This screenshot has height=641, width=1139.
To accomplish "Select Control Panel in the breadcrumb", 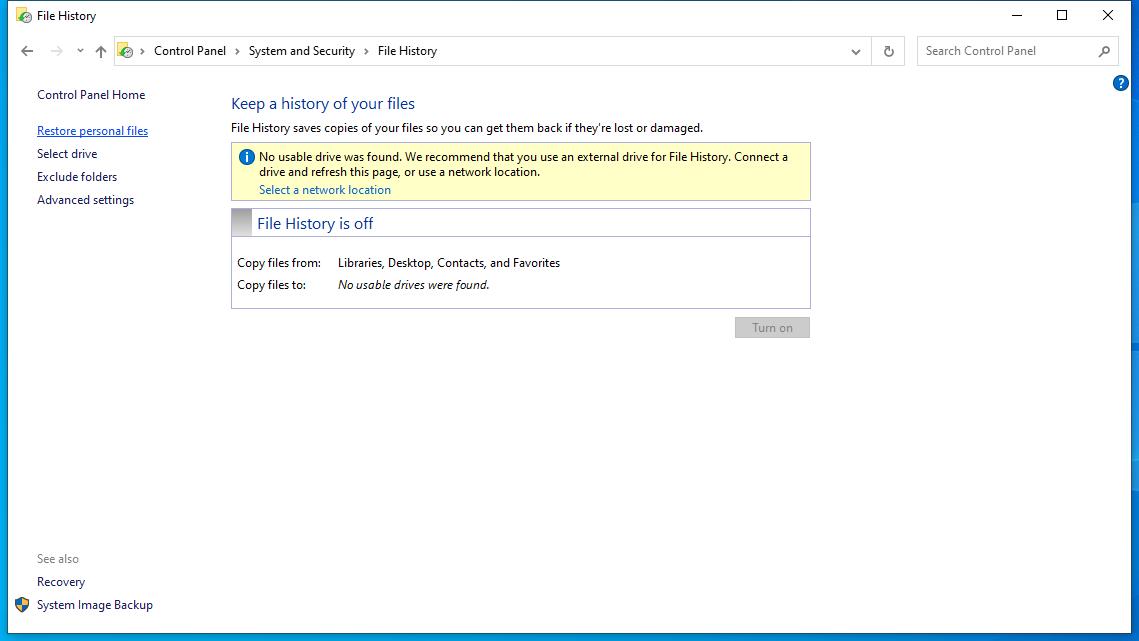I will pyautogui.click(x=190, y=50).
